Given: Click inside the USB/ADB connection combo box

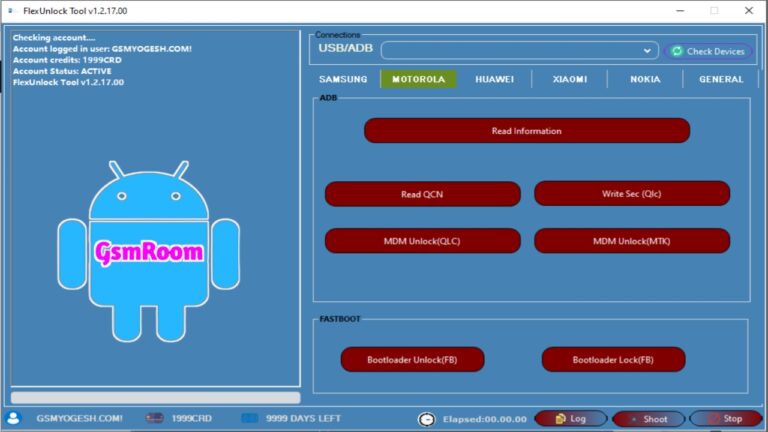Looking at the screenshot, I should [x=519, y=50].
